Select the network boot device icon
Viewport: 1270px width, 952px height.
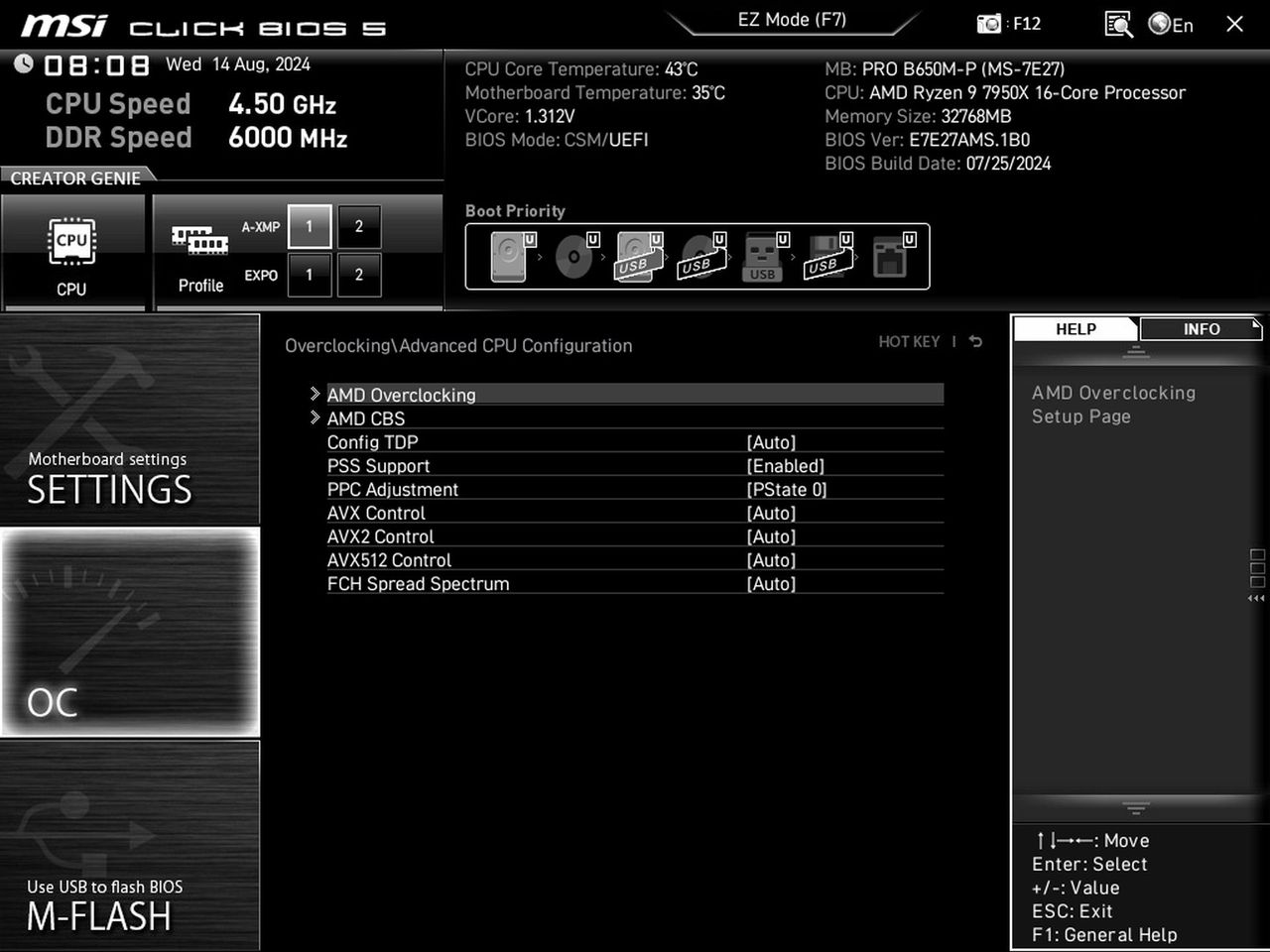893,257
